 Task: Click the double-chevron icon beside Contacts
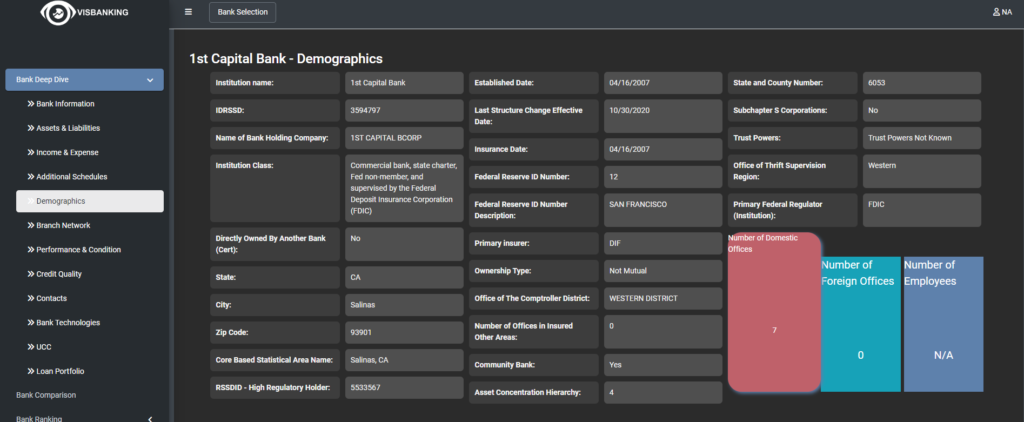tap(29, 298)
